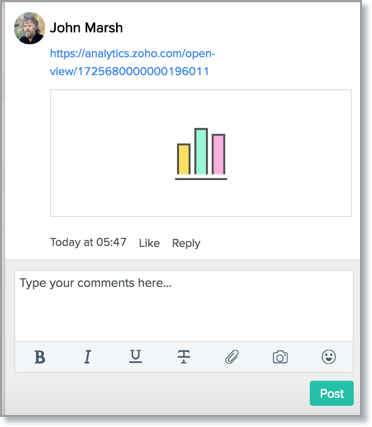Like John Marsh's comment
The height and width of the screenshot is (427, 372).
[149, 243]
